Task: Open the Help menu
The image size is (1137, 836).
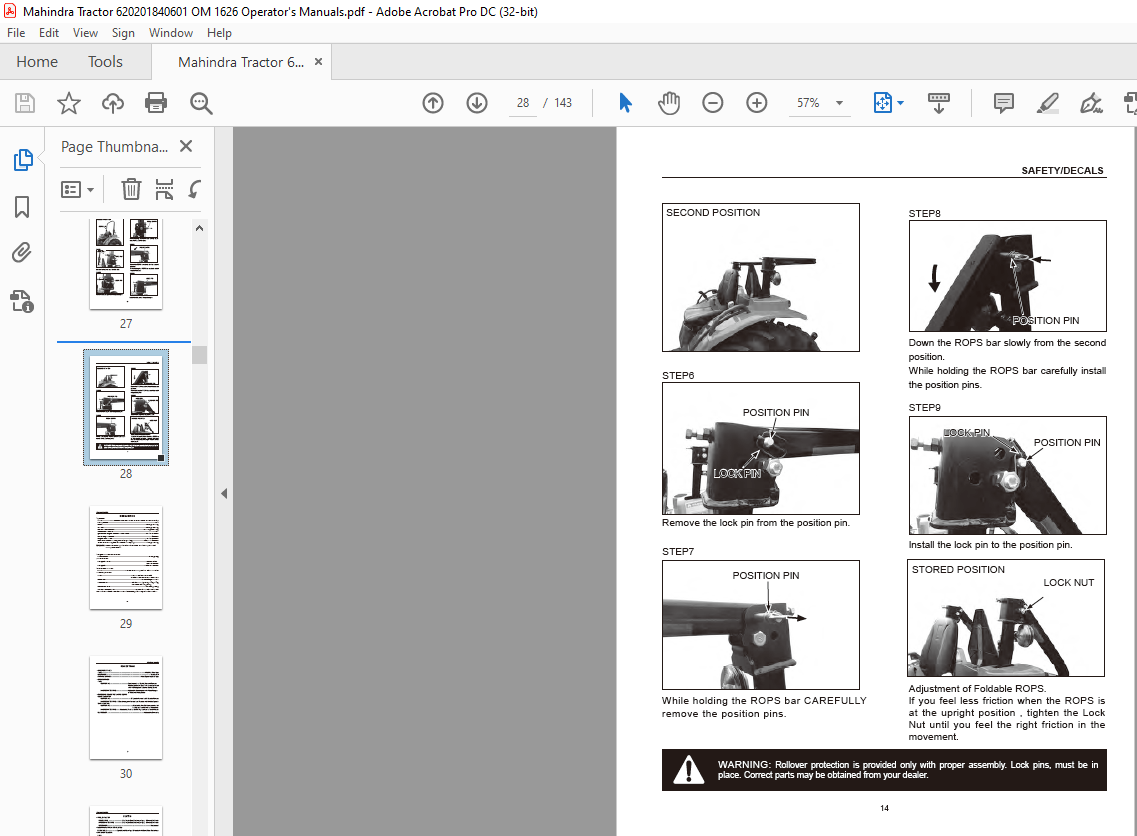Action: tap(219, 33)
